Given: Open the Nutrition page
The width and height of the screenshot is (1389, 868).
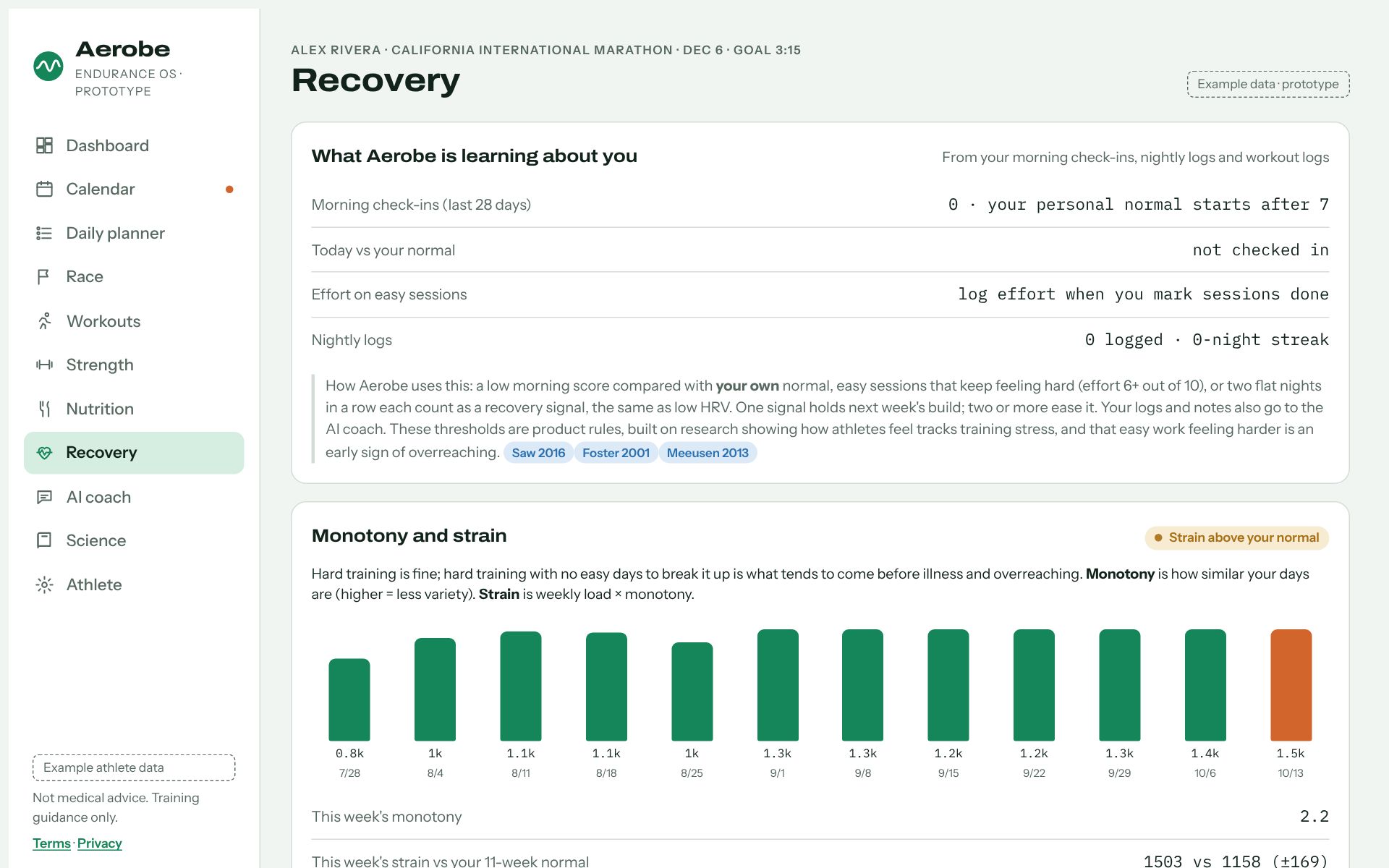Looking at the screenshot, I should (134, 409).
